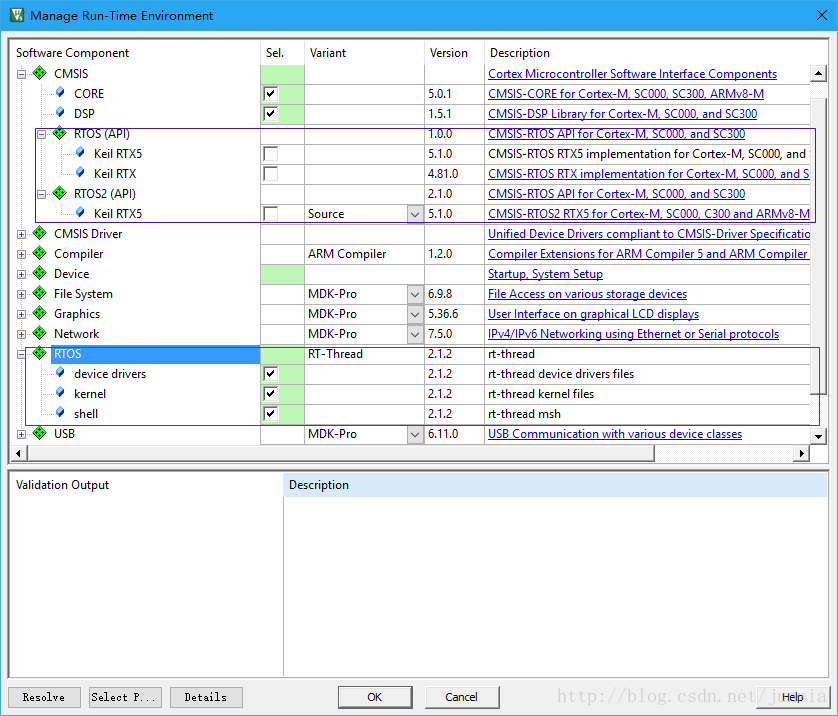Click the device drivers blue component icon

point(60,373)
